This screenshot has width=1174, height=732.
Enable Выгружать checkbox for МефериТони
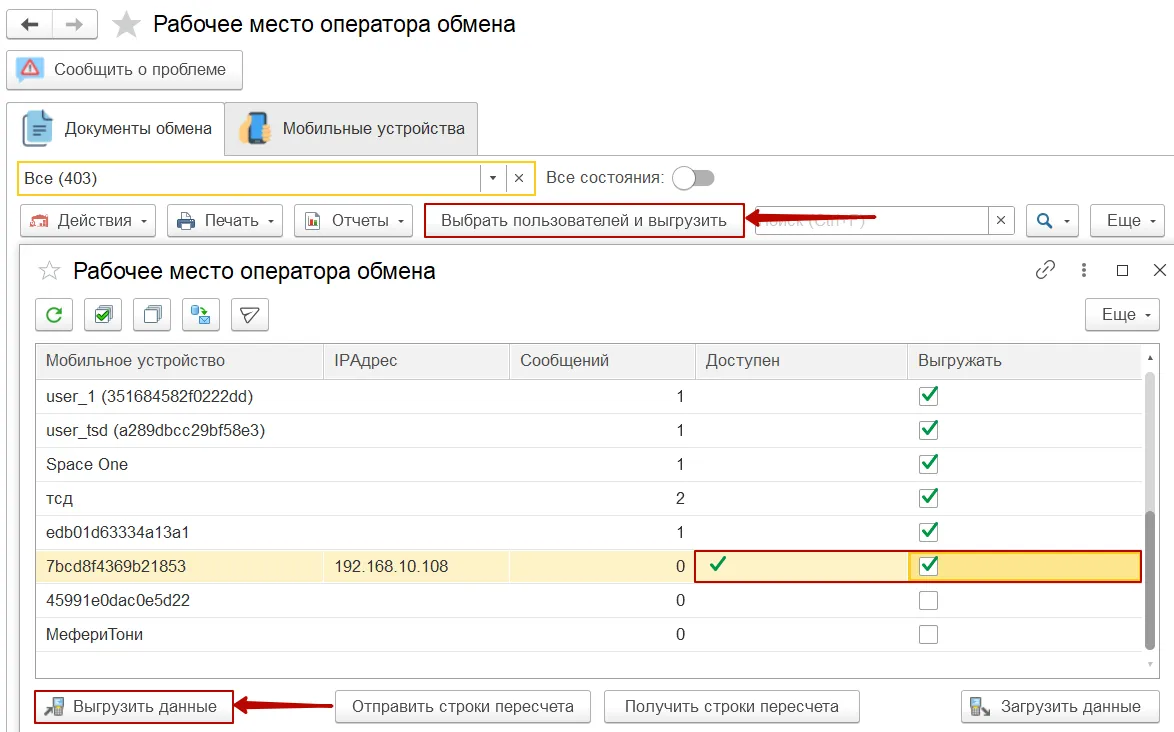(928, 634)
